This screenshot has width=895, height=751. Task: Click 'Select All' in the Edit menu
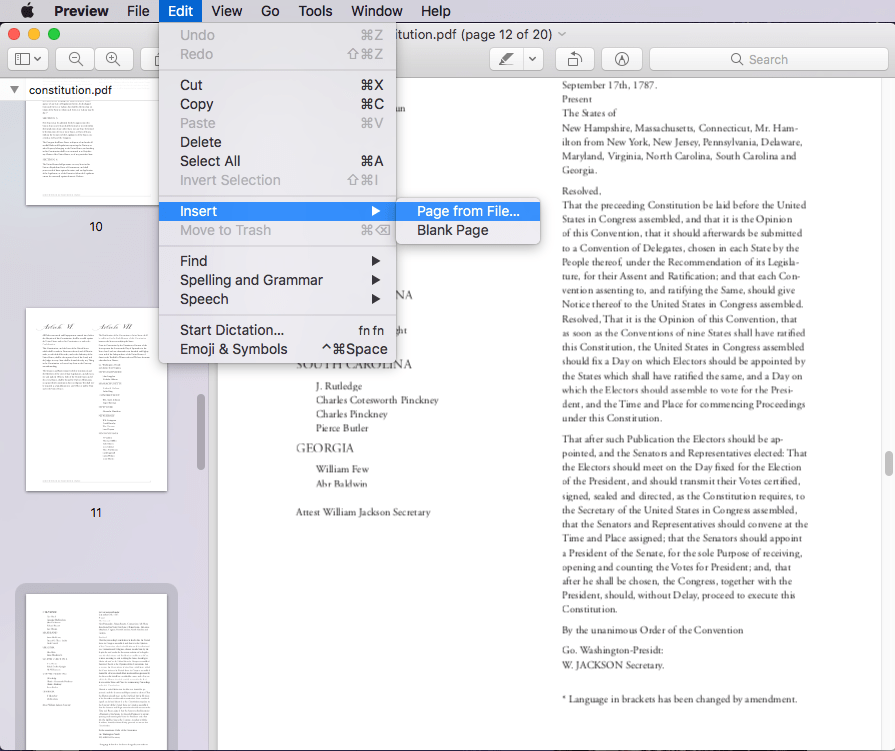211,161
